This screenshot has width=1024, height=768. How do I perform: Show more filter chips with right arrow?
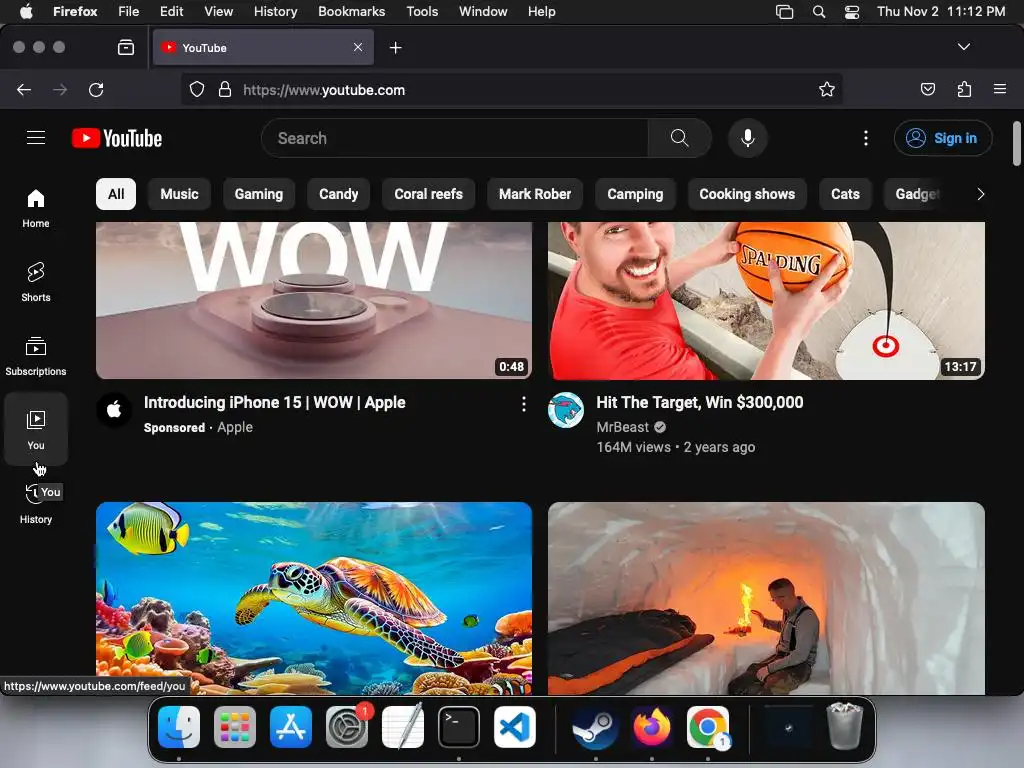point(980,194)
